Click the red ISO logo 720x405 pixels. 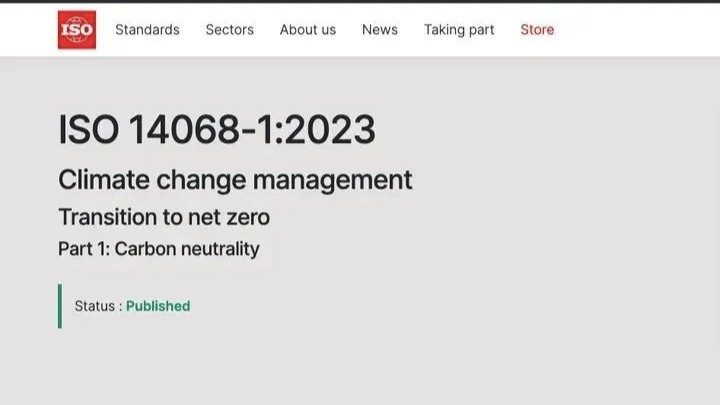pos(77,29)
